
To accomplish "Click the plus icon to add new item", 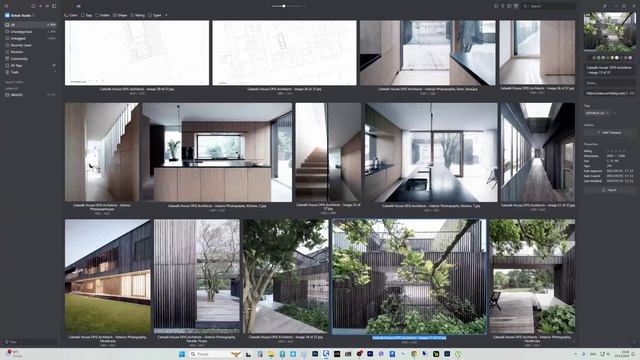I will tap(40, 6).
